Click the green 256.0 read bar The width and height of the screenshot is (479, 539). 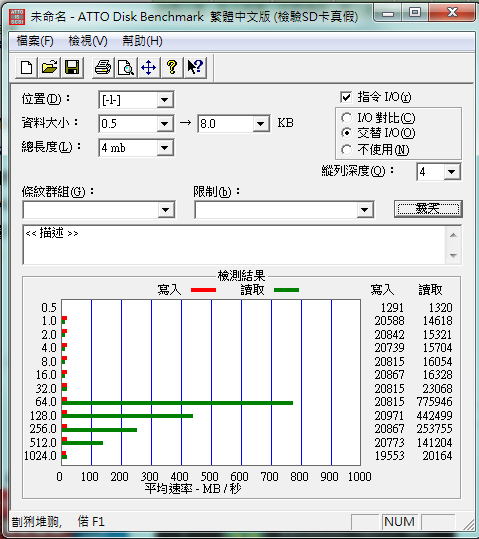point(99,430)
